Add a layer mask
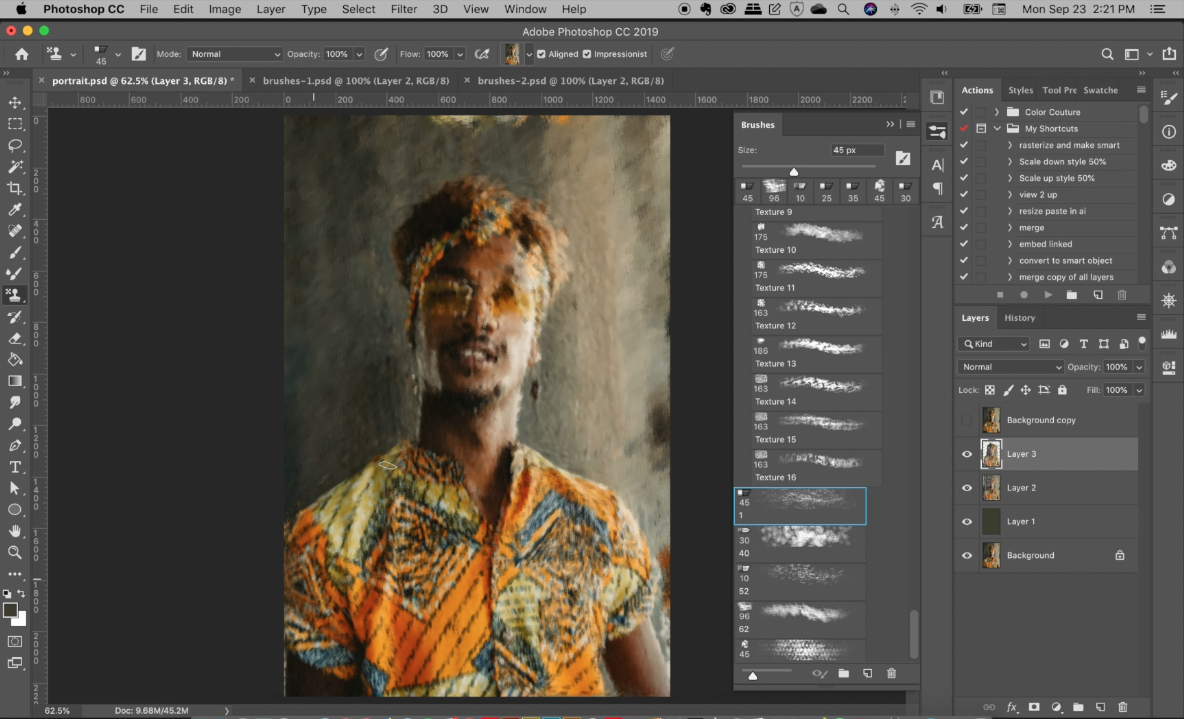This screenshot has height=719, width=1184. point(1034,707)
